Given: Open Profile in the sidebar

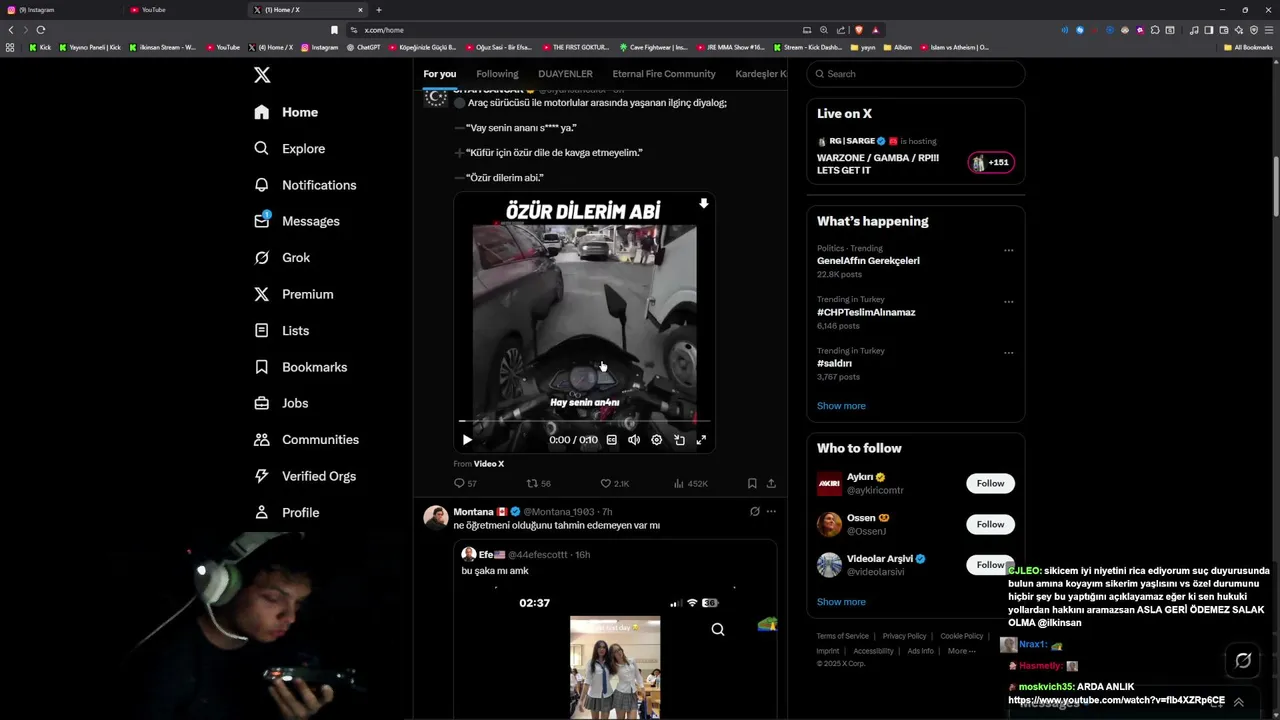Looking at the screenshot, I should pyautogui.click(x=287, y=512).
